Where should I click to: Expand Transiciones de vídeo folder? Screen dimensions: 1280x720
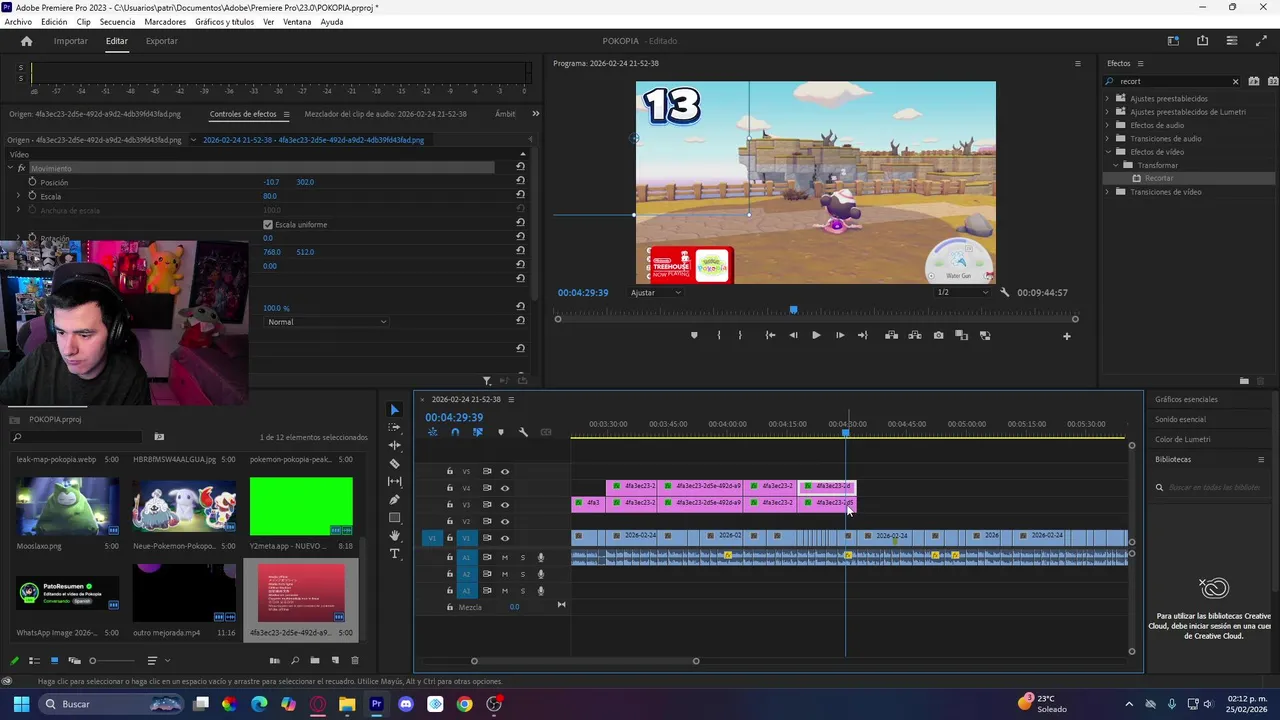(1107, 192)
